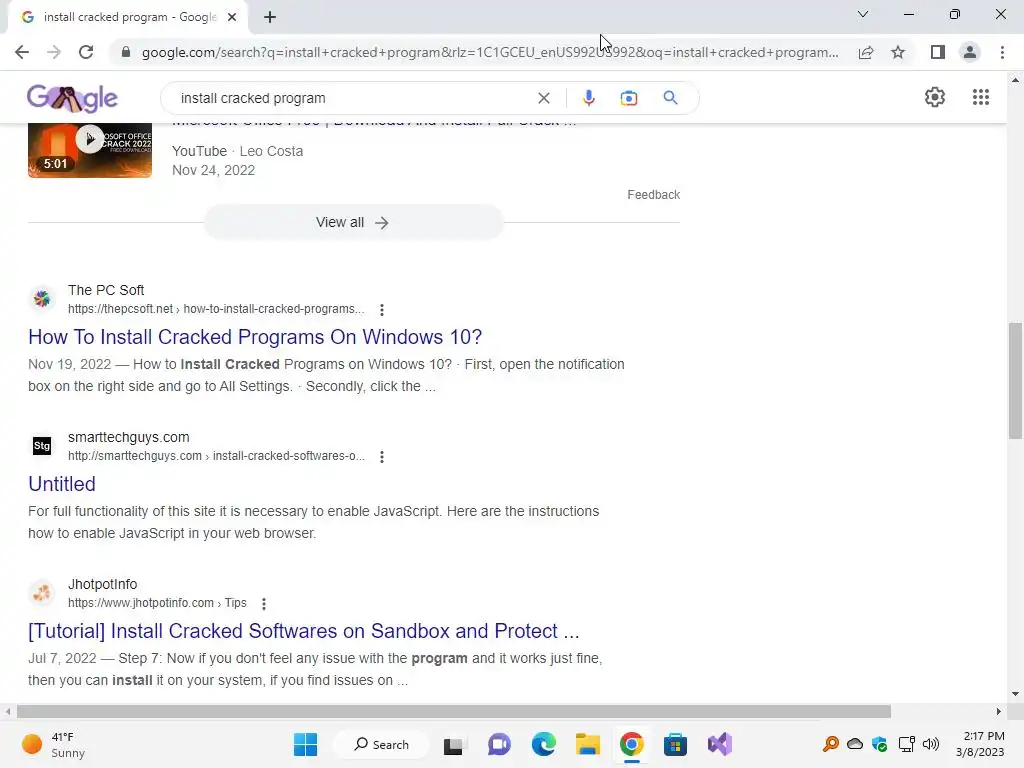Click View all videos button
The height and width of the screenshot is (768, 1024).
click(x=353, y=223)
